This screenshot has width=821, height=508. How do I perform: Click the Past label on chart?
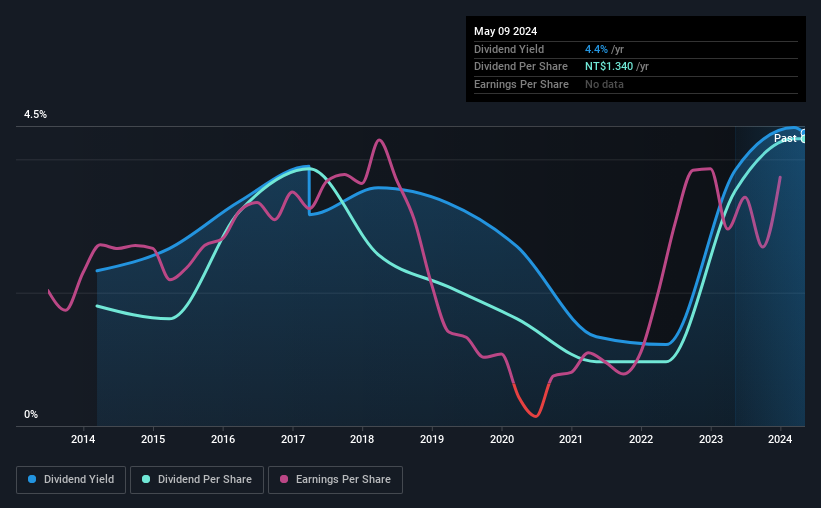tap(785, 138)
